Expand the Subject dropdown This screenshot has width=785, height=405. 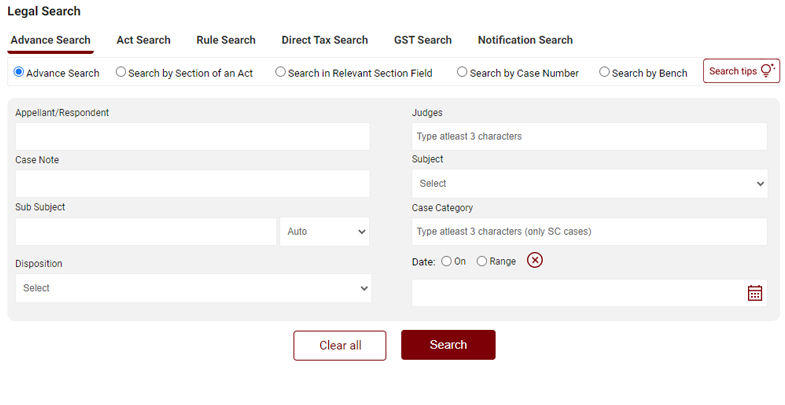click(589, 184)
